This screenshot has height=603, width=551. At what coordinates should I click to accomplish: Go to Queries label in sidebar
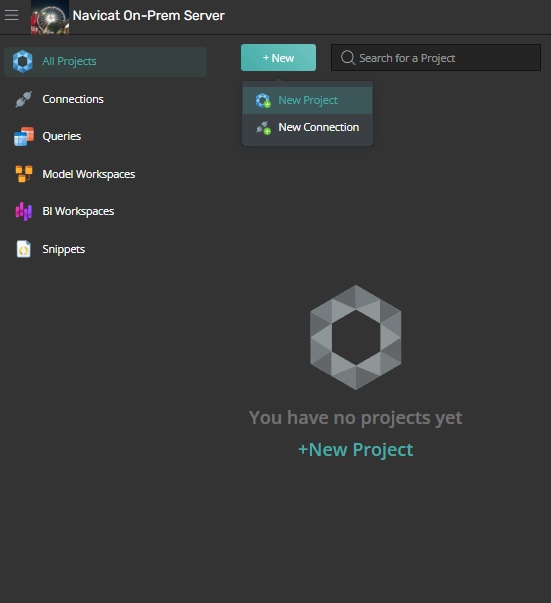[x=62, y=136]
